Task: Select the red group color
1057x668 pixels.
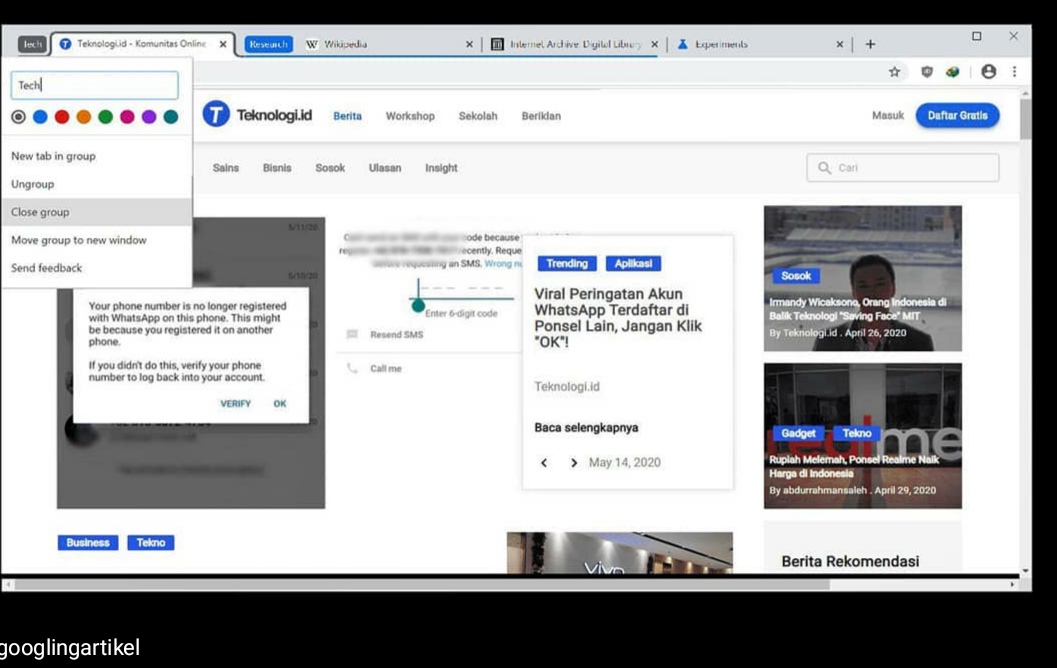Action: pos(62,117)
